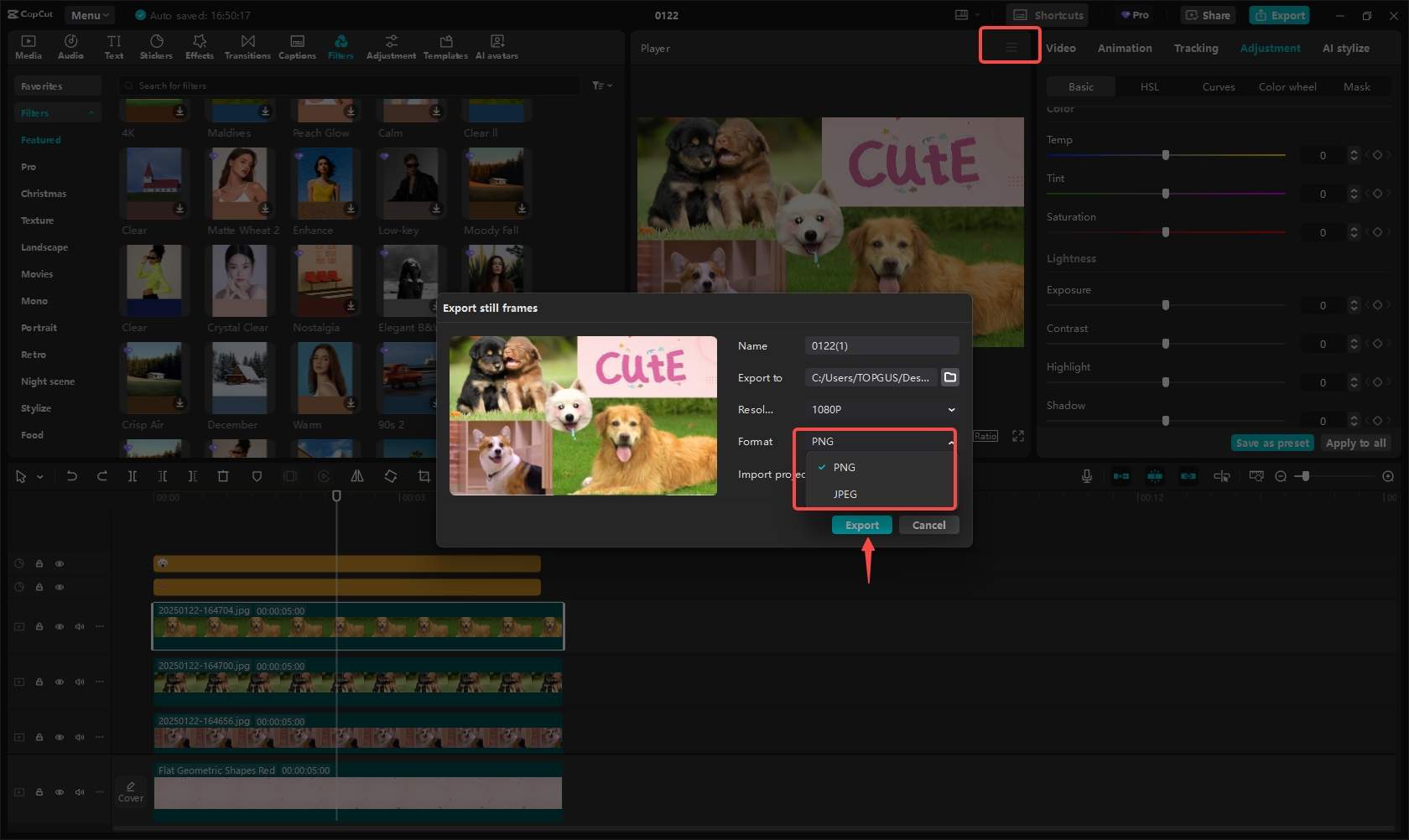Select the Crop tool in timeline toolbar
Image resolution: width=1409 pixels, height=840 pixels.
[424, 476]
